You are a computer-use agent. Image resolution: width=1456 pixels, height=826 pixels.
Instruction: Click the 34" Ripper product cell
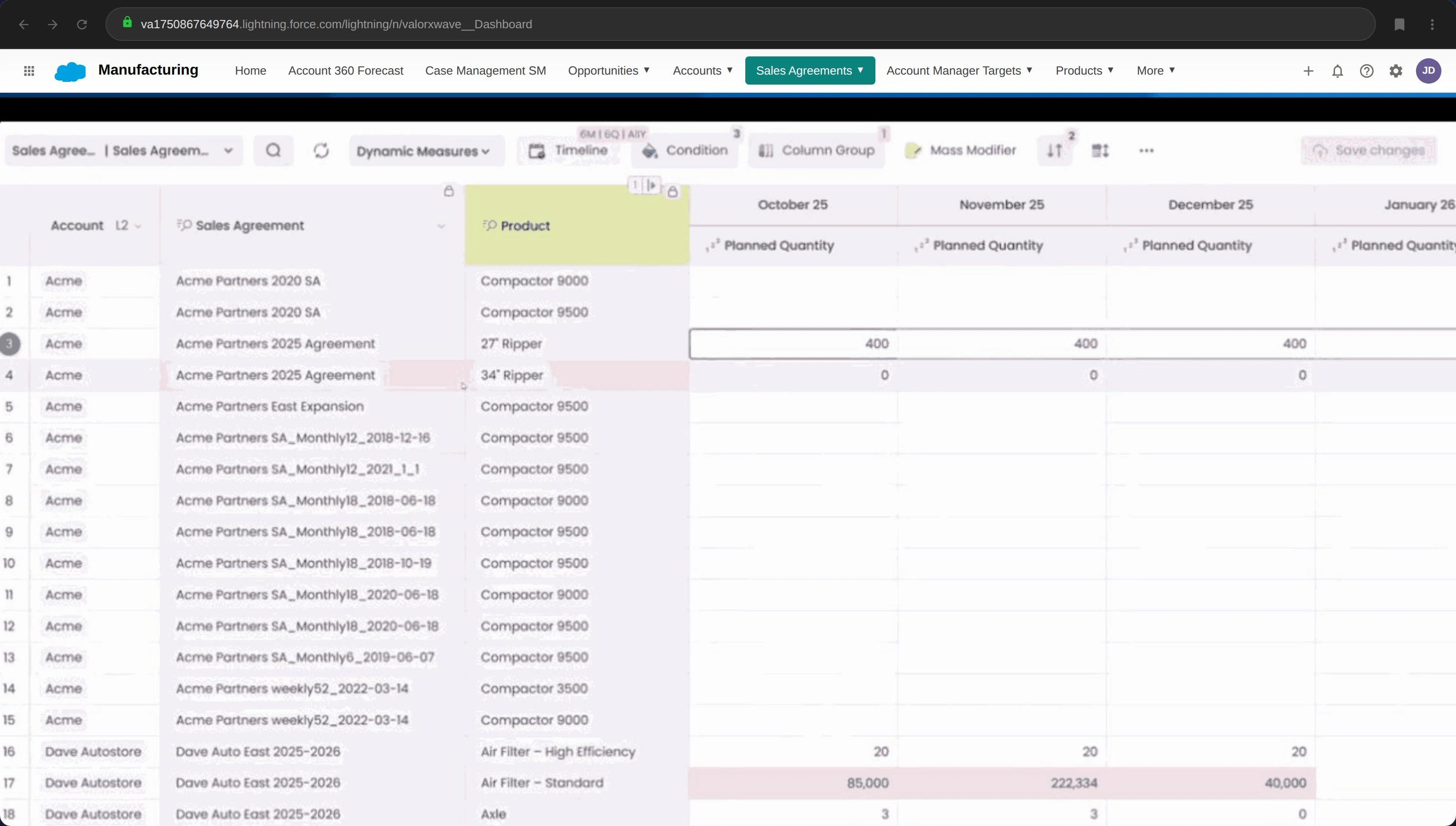click(x=577, y=376)
